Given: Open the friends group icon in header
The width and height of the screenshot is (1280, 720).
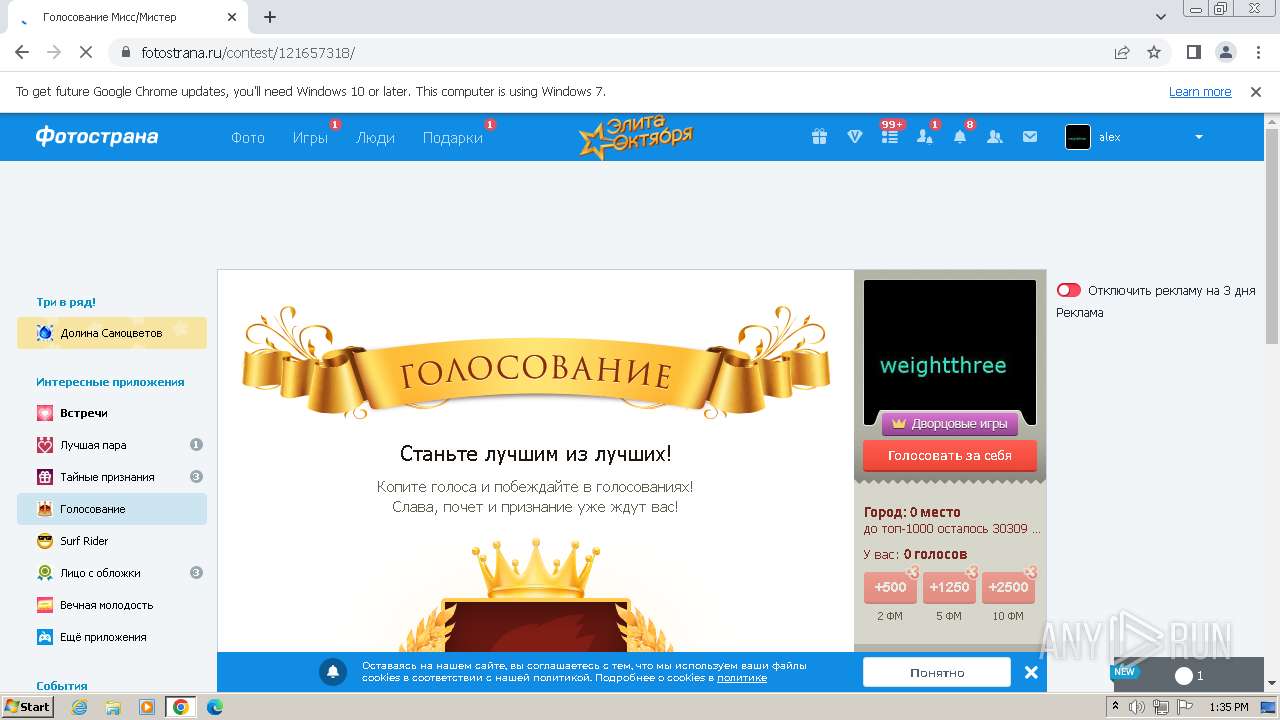Looking at the screenshot, I should (995, 137).
